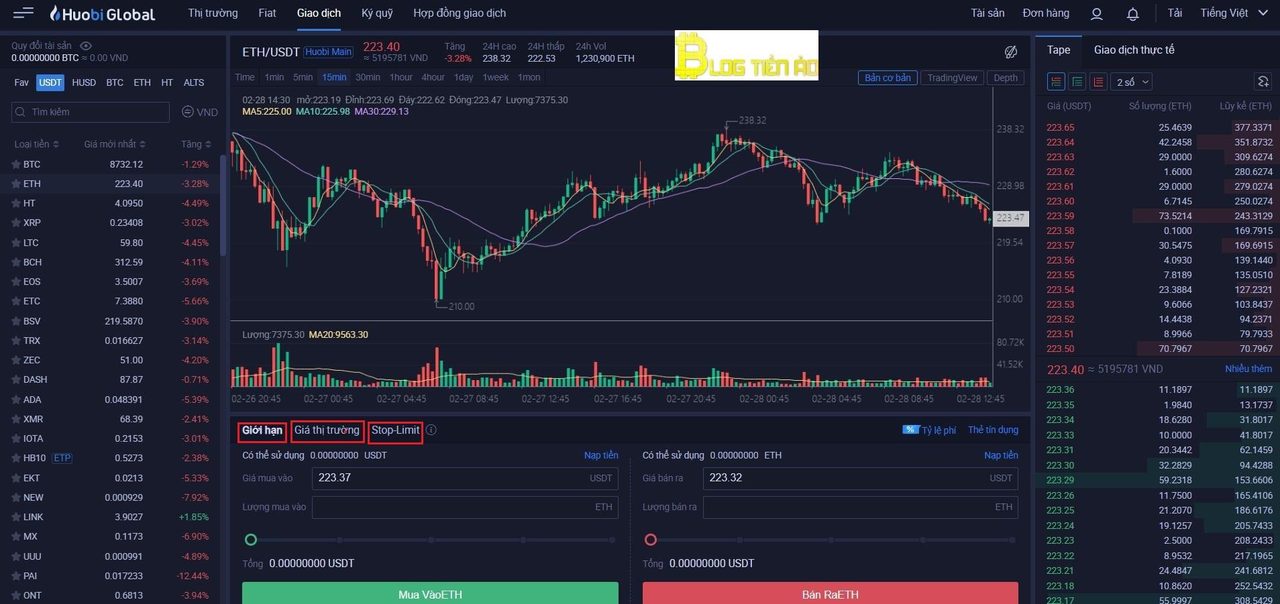This screenshot has width=1280, height=604.
Task: Open the Thị trường navigation menu
Action: 213,14
